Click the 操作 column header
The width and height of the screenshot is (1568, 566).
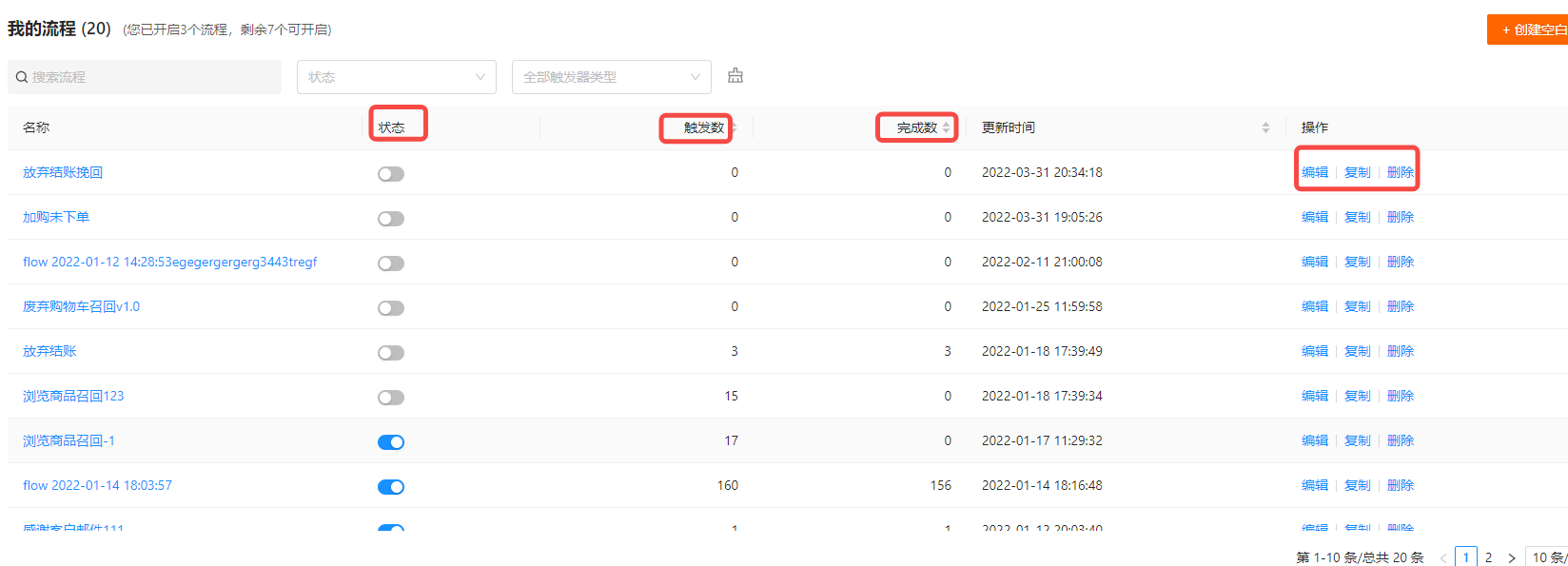point(1315,127)
